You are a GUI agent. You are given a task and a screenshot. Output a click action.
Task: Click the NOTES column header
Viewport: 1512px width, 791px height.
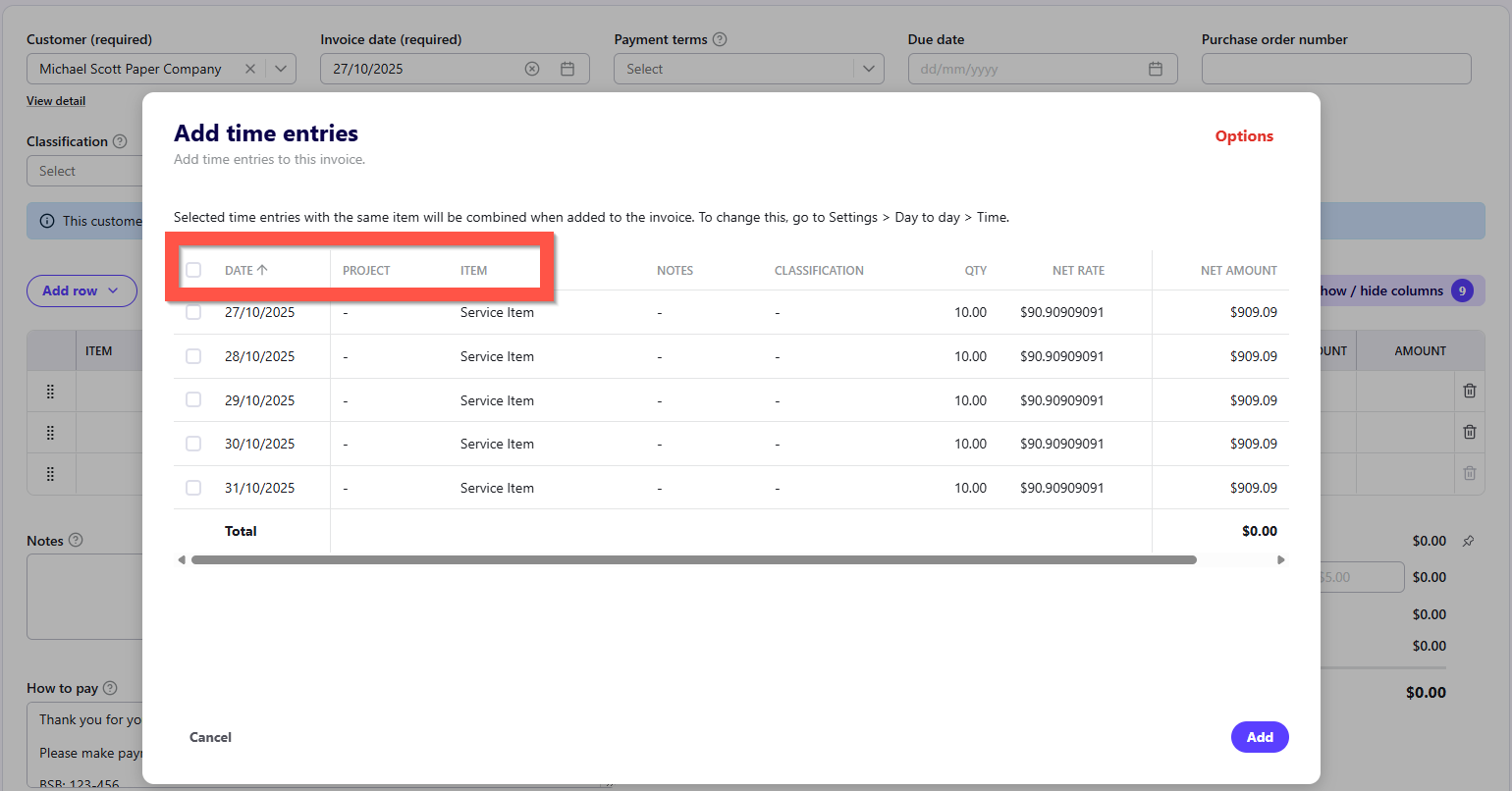tap(675, 270)
